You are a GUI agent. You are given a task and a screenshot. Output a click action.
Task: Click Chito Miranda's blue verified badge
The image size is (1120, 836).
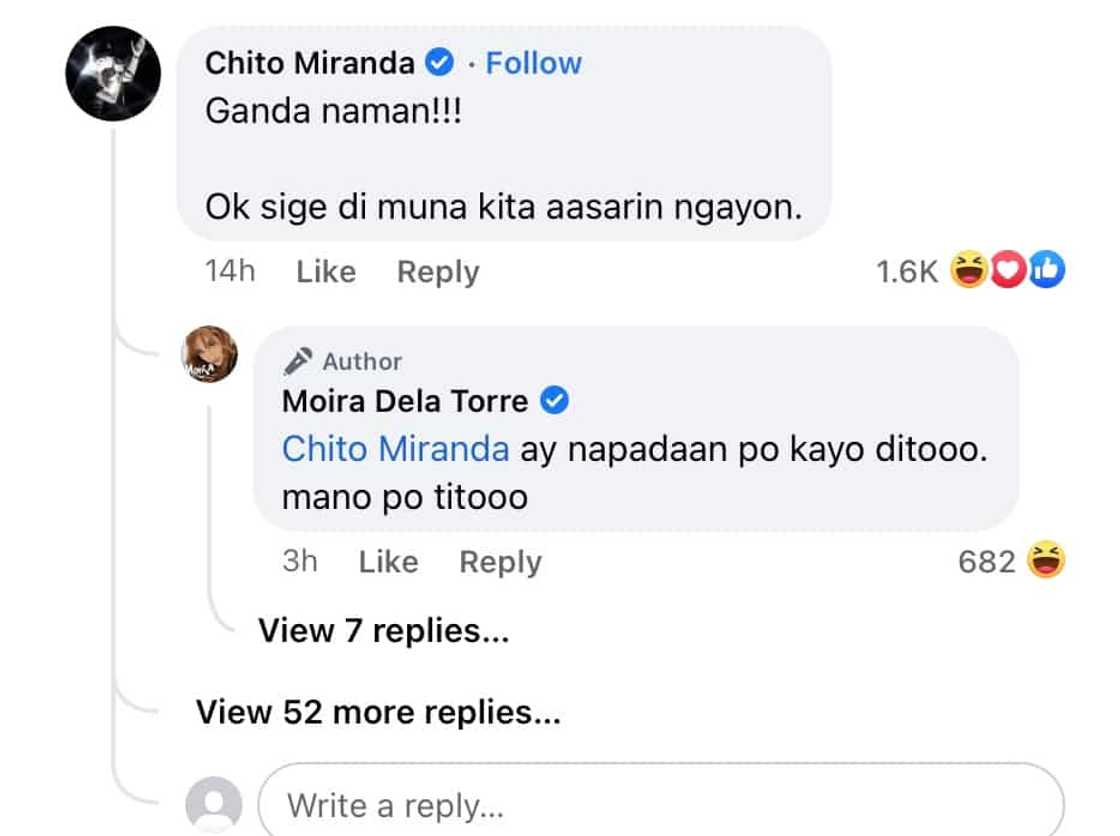(438, 63)
